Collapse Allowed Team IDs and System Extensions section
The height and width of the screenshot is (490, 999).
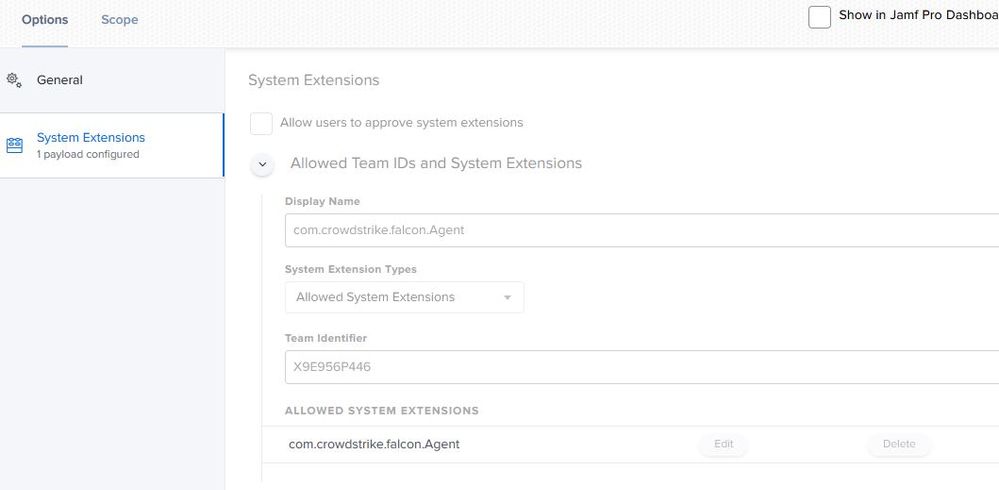[262, 164]
